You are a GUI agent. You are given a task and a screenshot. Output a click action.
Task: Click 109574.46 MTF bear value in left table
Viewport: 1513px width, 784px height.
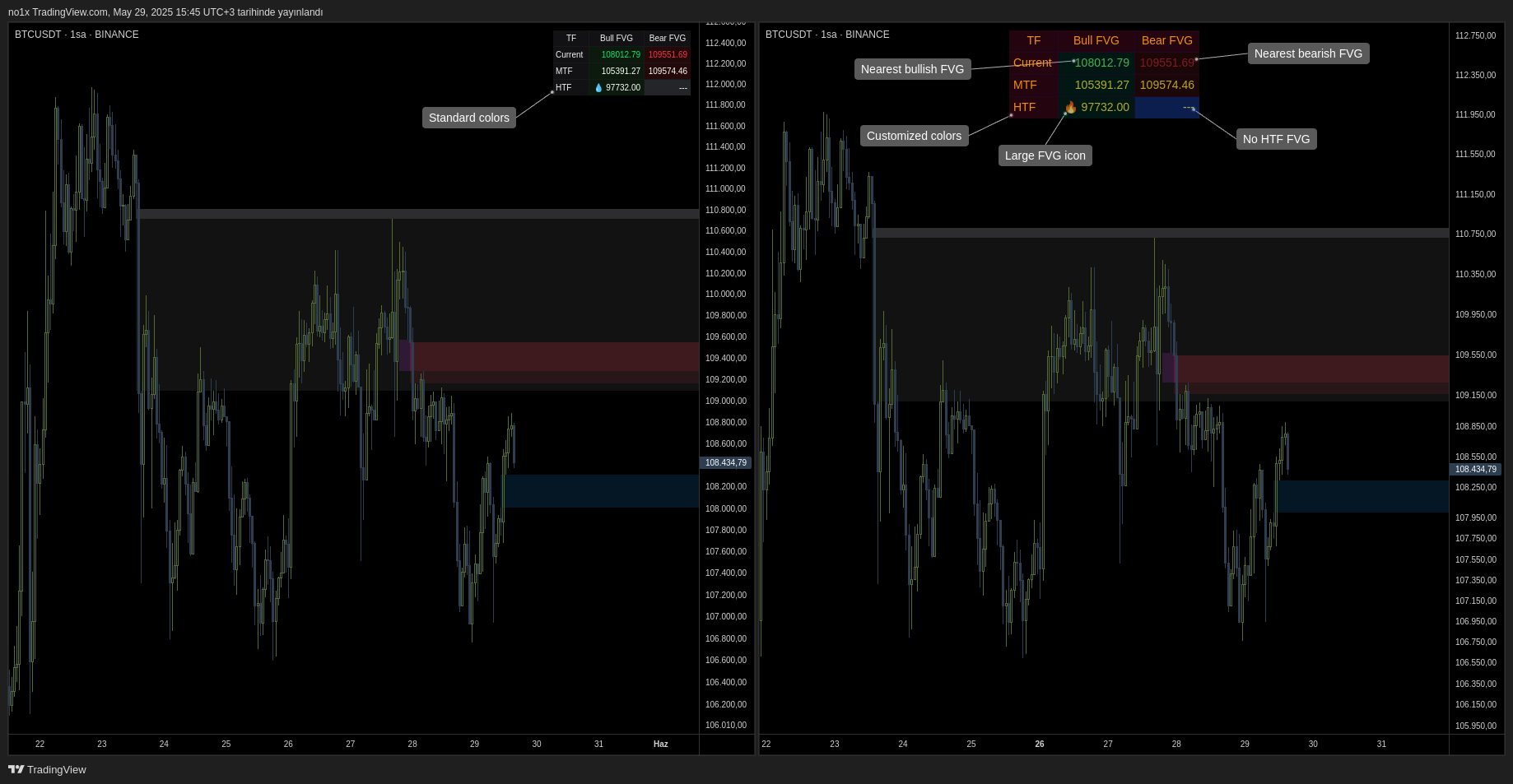(668, 71)
